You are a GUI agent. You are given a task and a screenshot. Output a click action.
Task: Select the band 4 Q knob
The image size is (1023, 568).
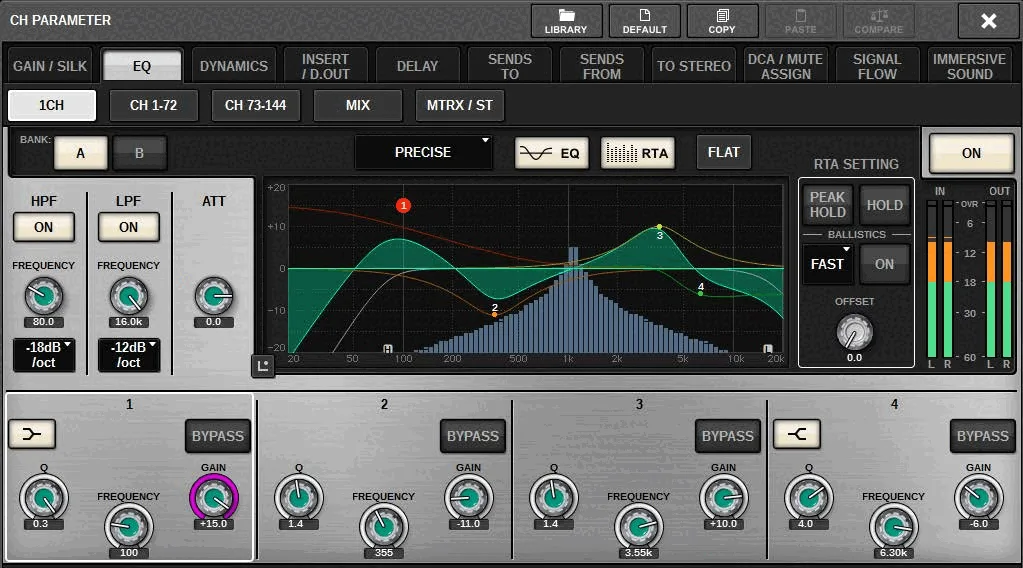809,499
